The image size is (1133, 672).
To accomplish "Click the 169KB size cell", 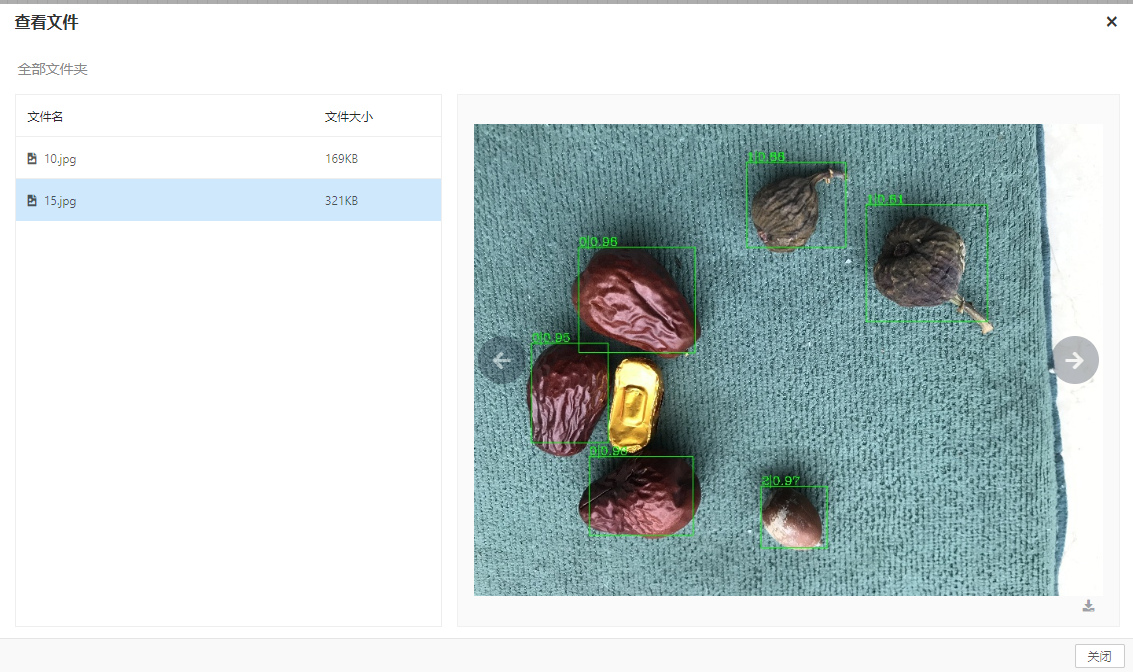I will (x=341, y=159).
